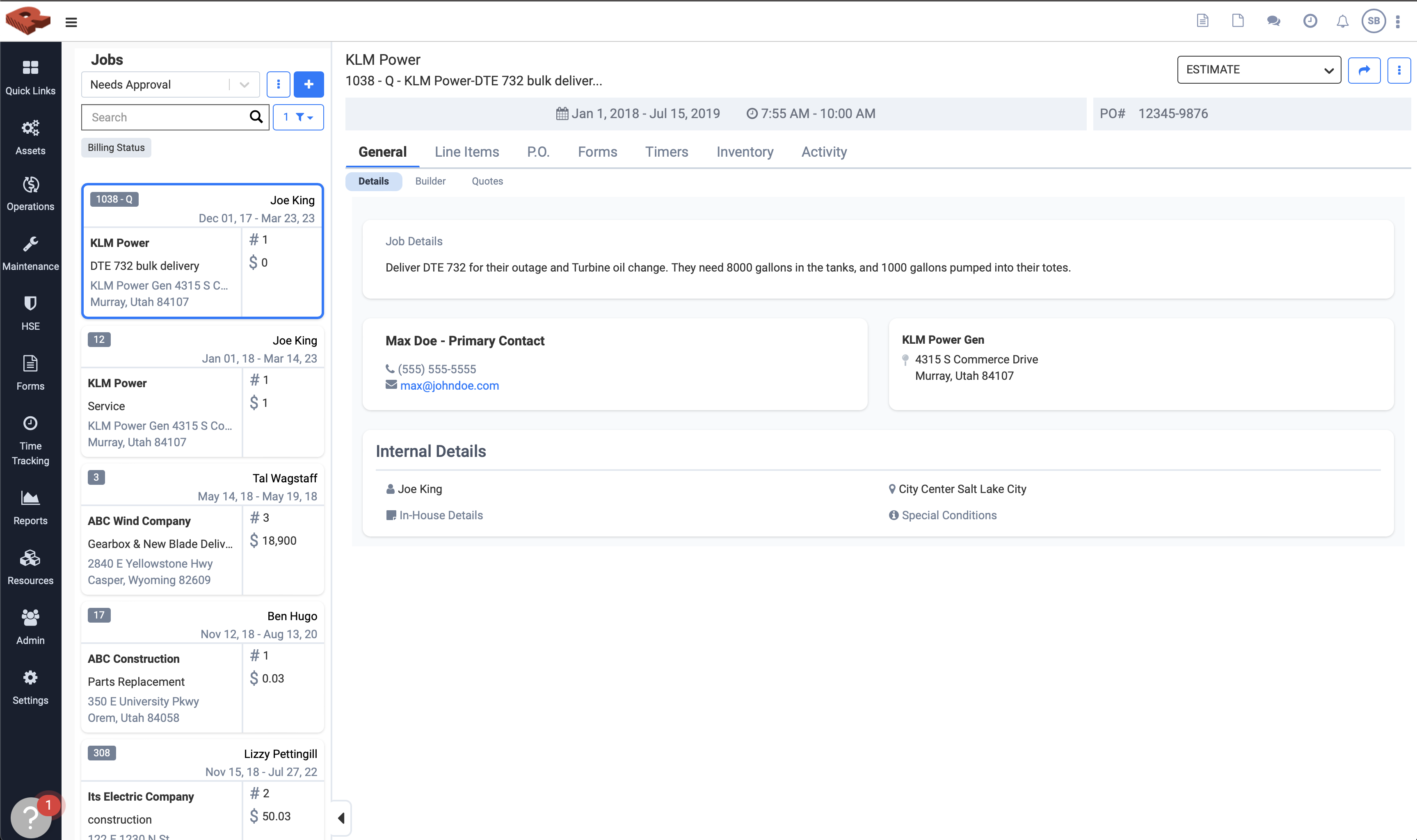Switch to the Line Items tab

coord(466,152)
